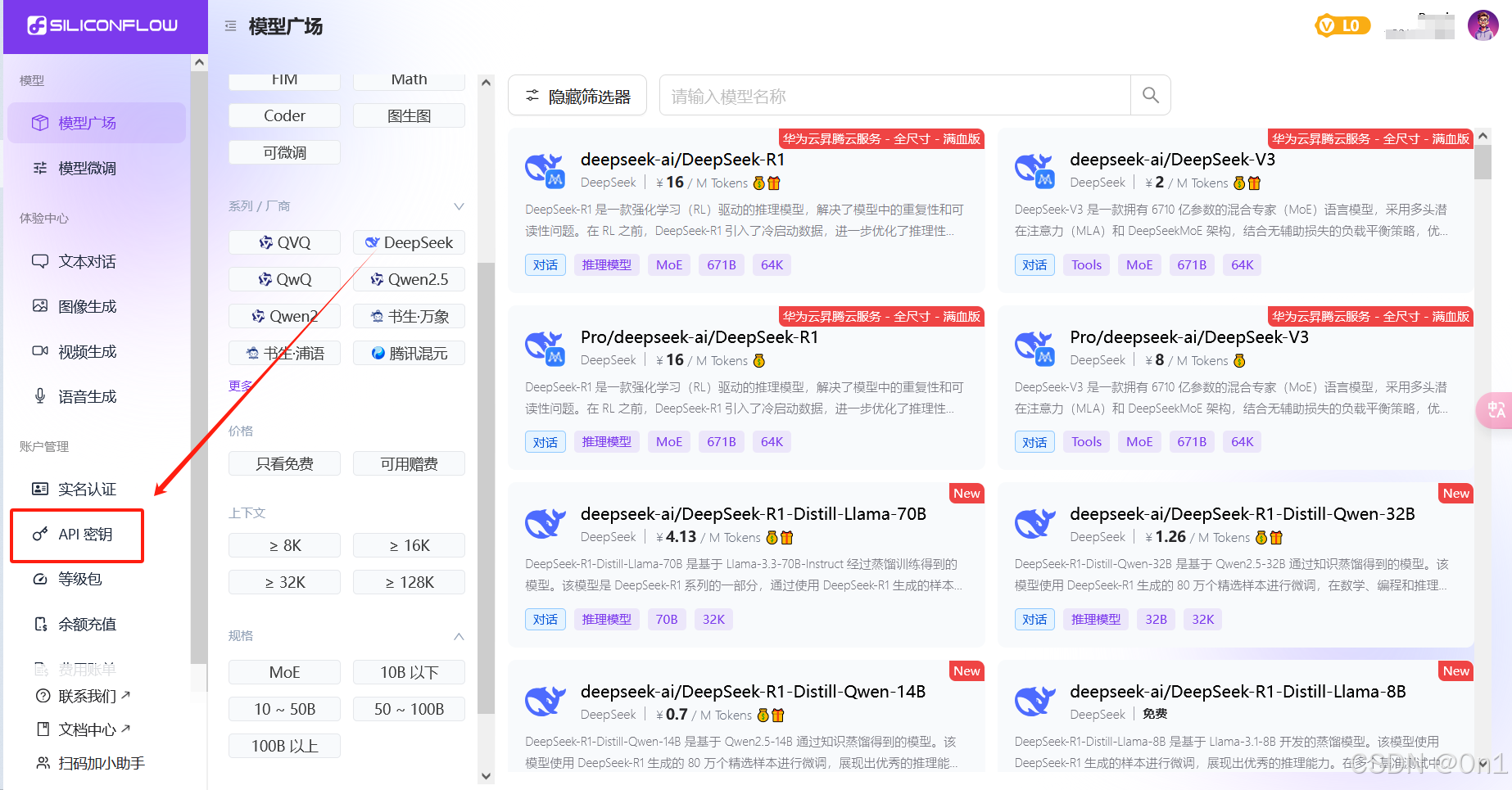Click the L0 level badge
The height and width of the screenshot is (790, 1512).
(1342, 25)
